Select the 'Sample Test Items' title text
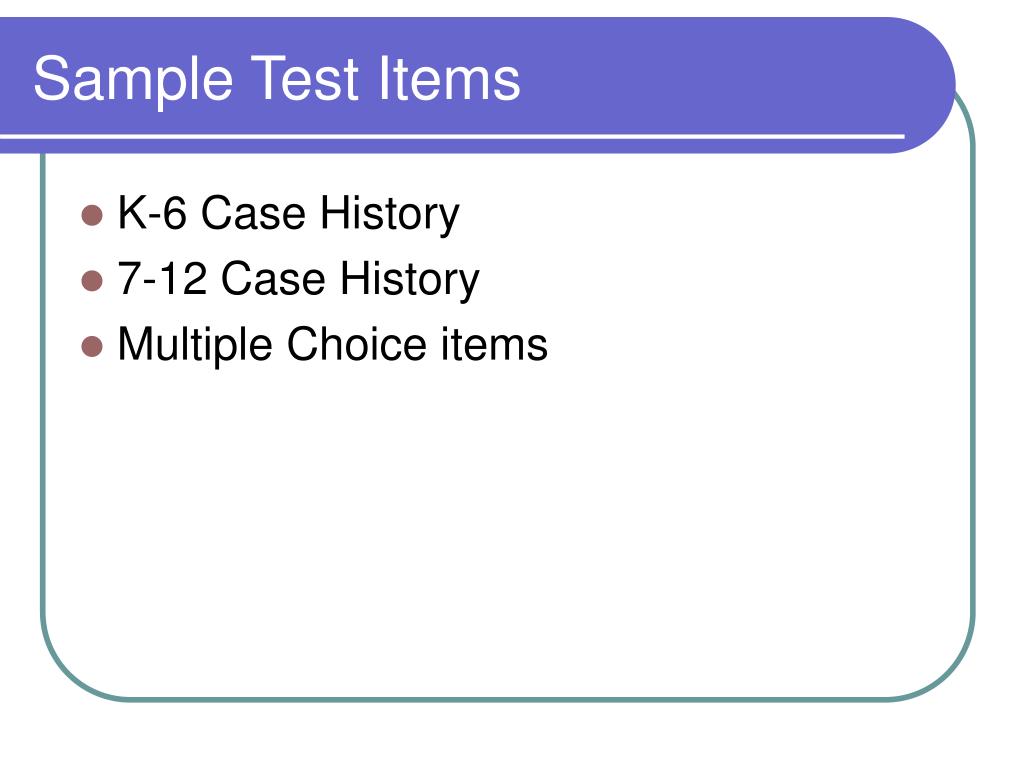The image size is (1024, 768). click(276, 80)
